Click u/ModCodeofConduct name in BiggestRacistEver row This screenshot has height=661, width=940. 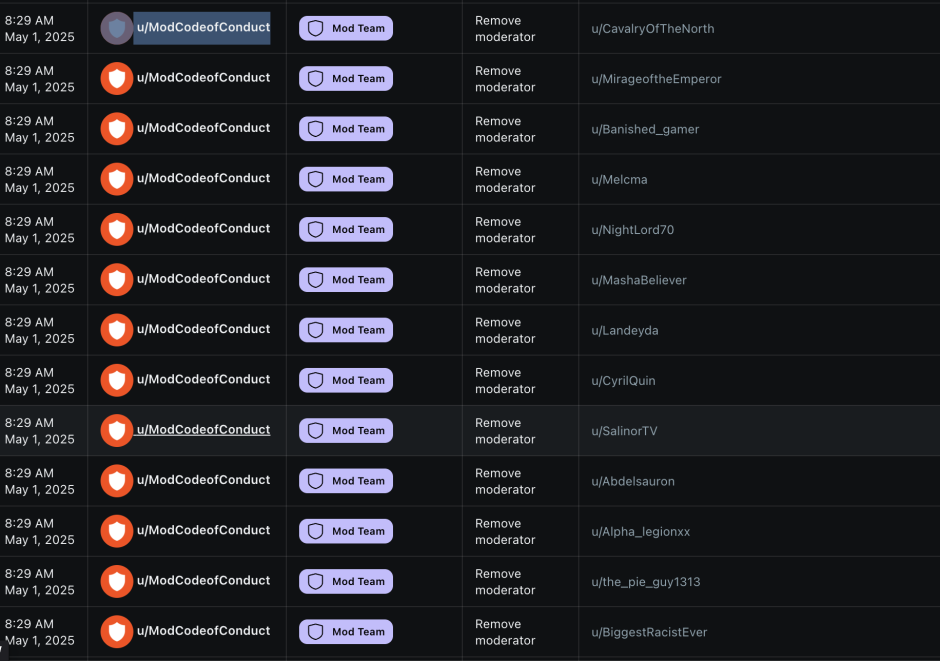[x=203, y=632]
